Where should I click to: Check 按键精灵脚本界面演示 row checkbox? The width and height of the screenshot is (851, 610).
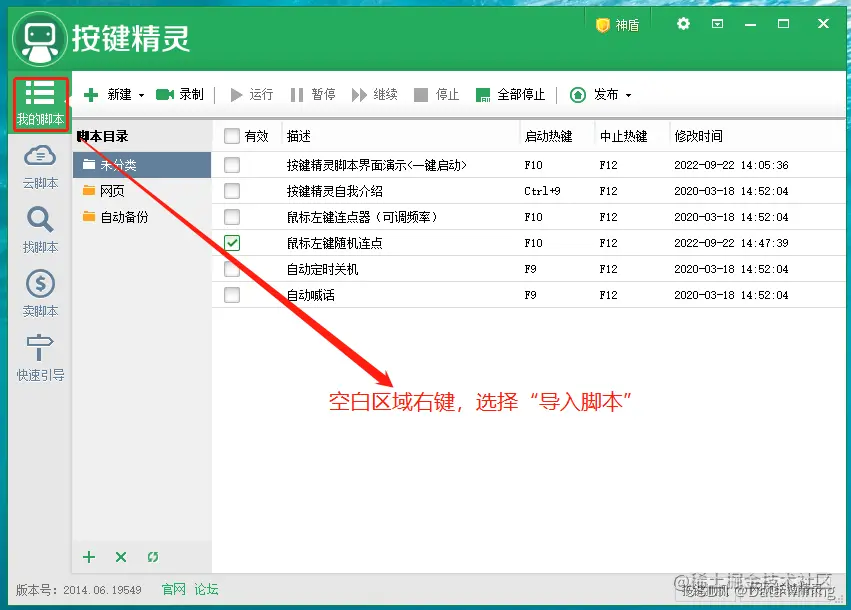click(x=232, y=165)
